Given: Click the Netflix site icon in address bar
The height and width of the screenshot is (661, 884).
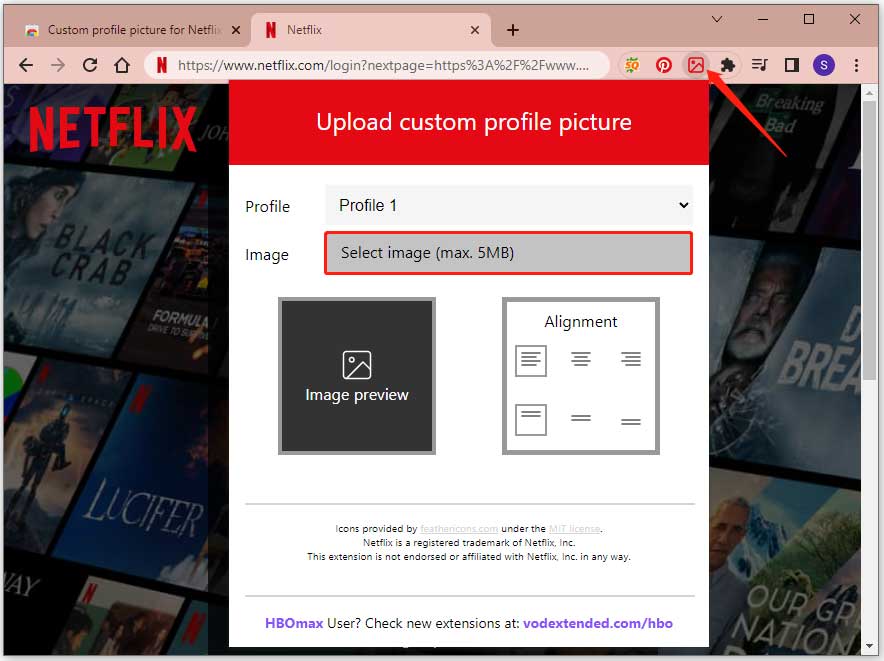Looking at the screenshot, I should pyautogui.click(x=162, y=65).
